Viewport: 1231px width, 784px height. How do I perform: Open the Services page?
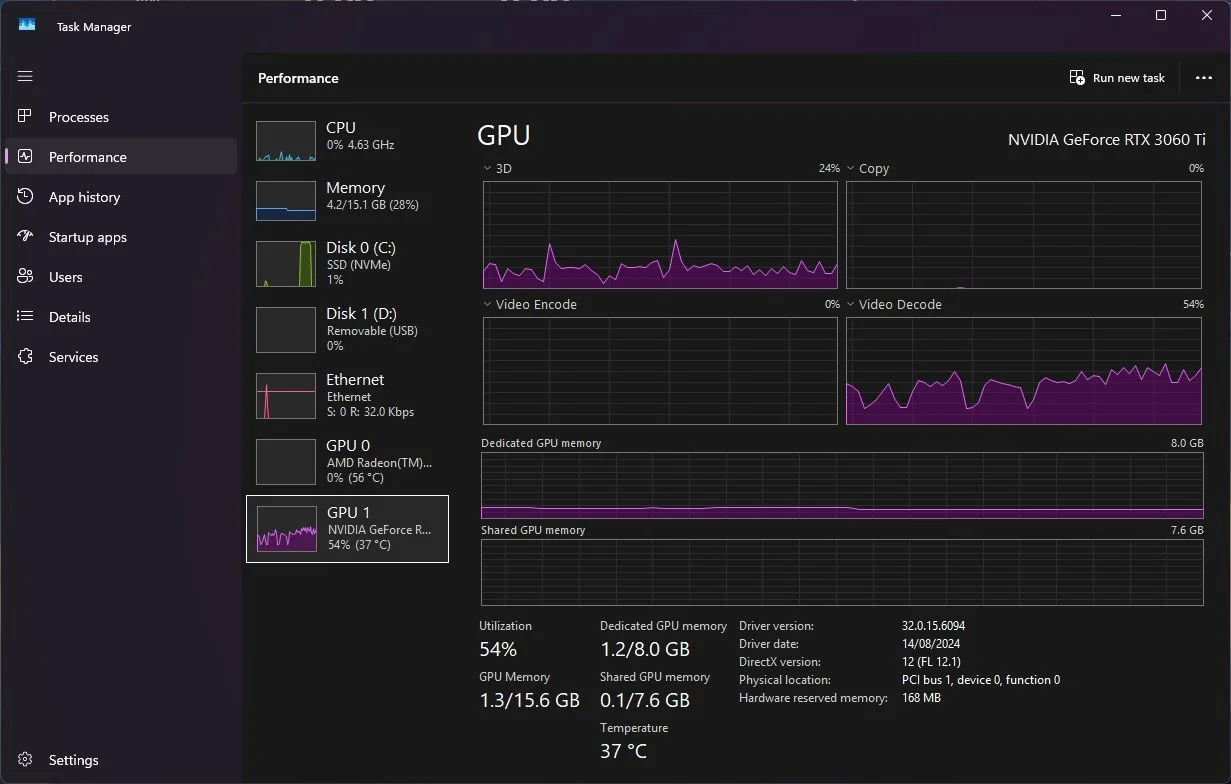pos(25,357)
